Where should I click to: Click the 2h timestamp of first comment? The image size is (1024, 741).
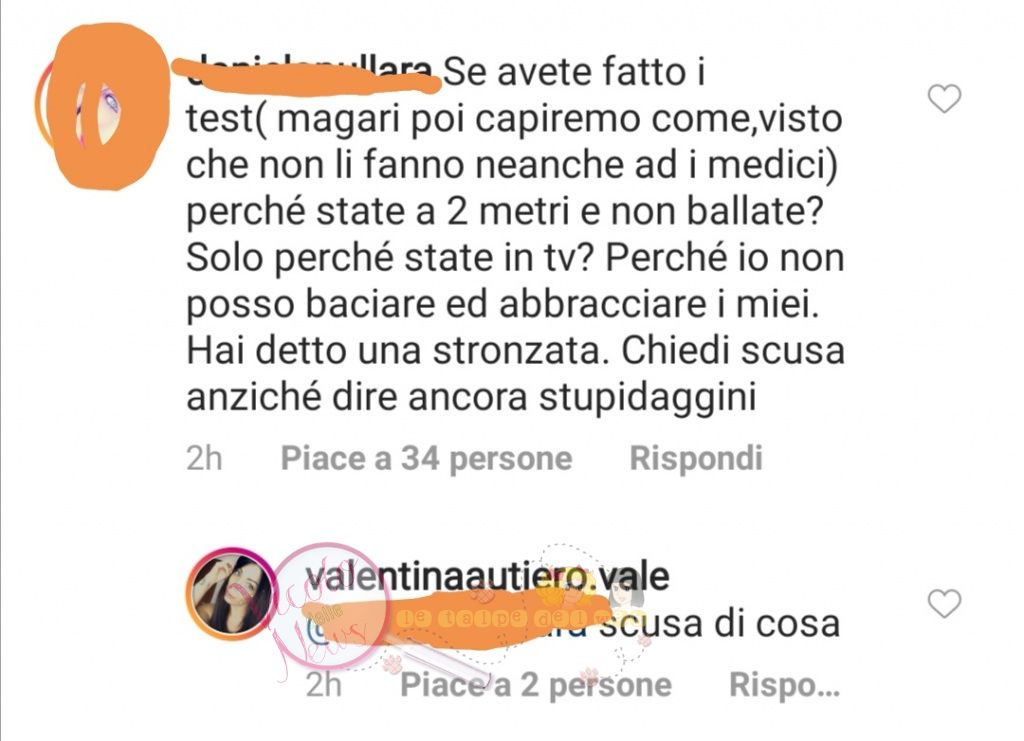(204, 458)
